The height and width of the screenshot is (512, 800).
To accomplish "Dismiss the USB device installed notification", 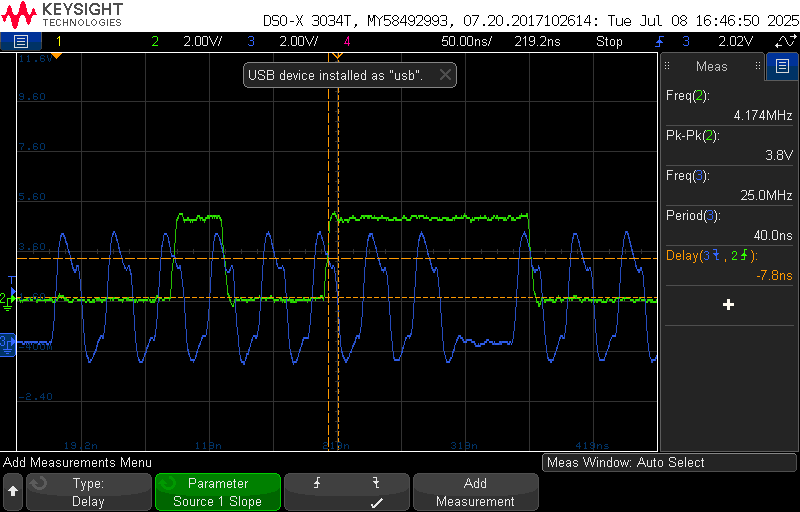I will tap(445, 75).
